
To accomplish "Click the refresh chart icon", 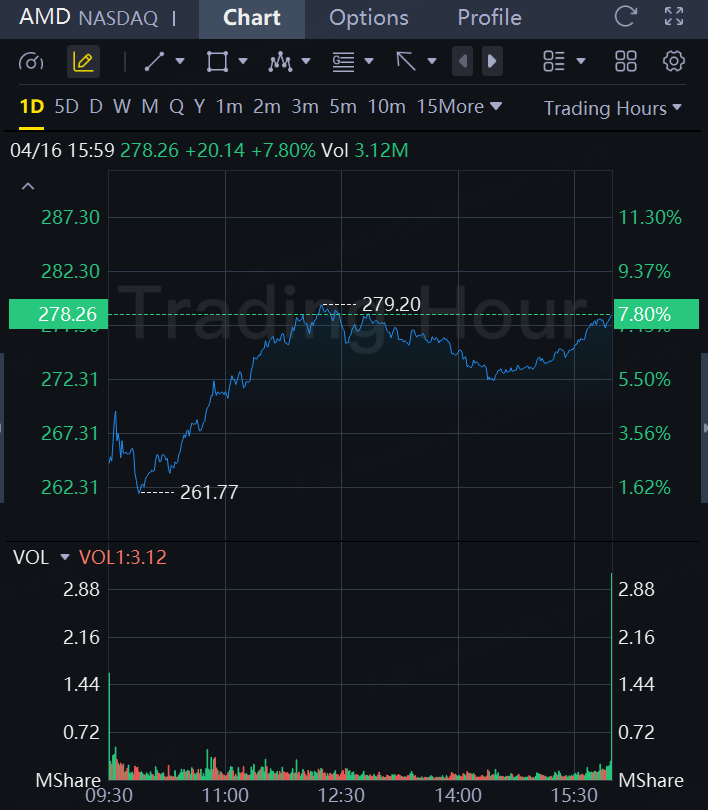I will 625,17.
